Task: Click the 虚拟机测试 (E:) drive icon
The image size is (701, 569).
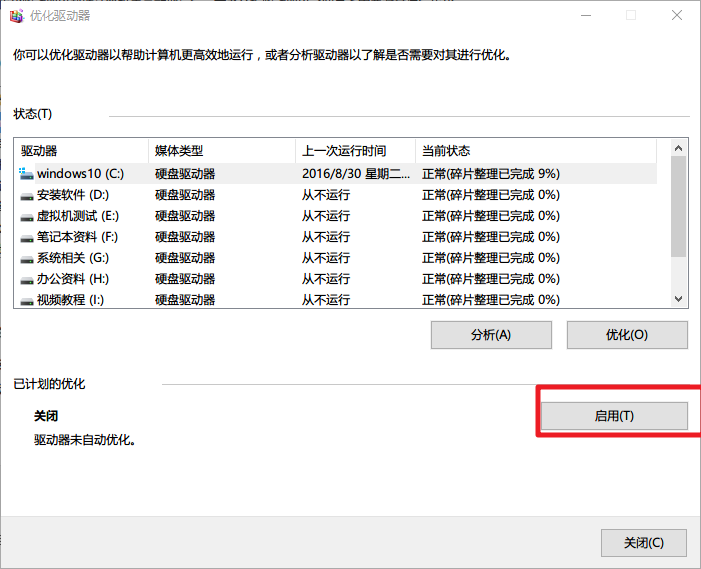Action: [x=27, y=216]
